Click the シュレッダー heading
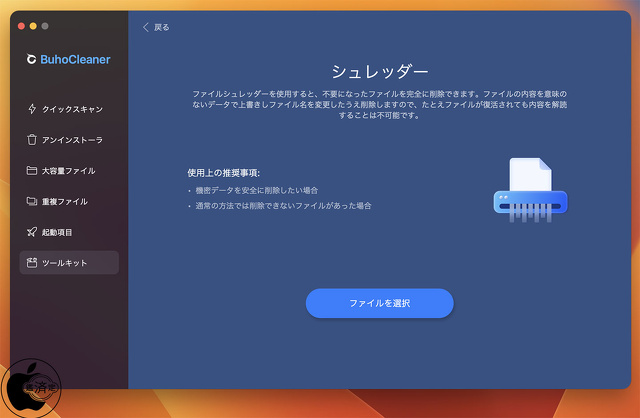The image size is (640, 418). point(380,72)
